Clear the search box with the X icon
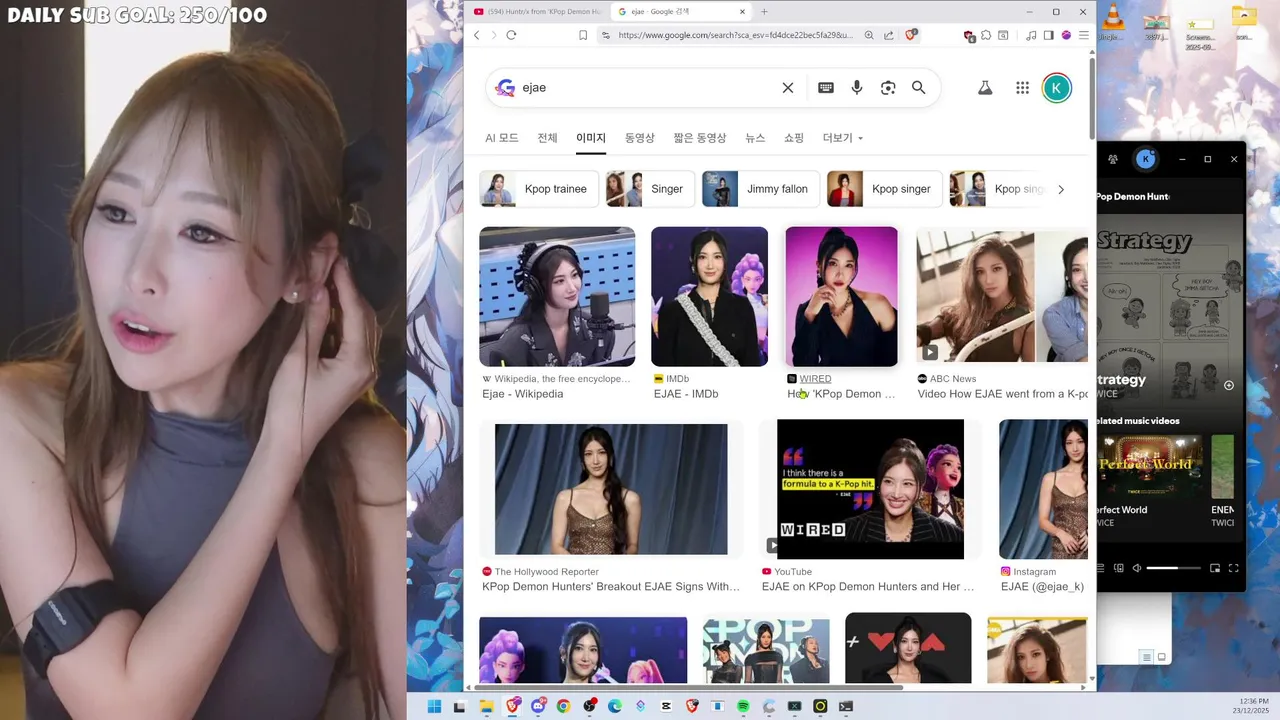This screenshot has width=1280, height=720. 788,88
